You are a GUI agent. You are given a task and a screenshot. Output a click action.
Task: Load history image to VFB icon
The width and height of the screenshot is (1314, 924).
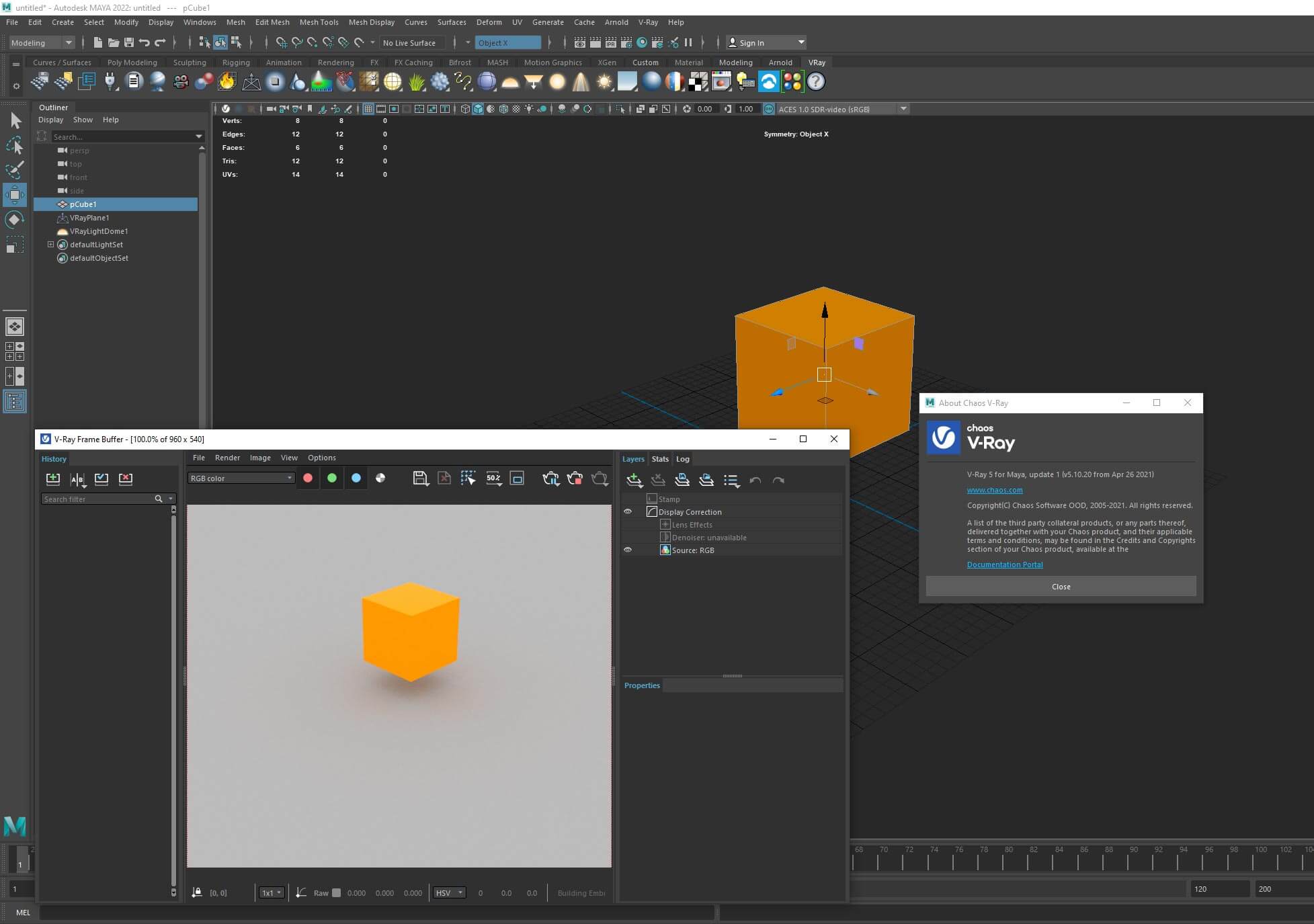[x=101, y=479]
